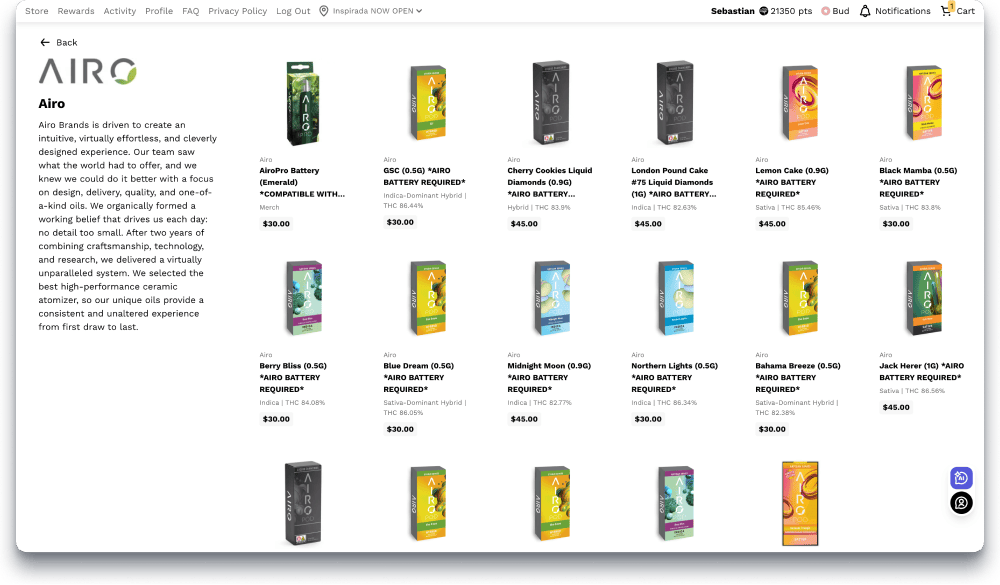The image size is (1000, 585).
Task: Click the Airo brand logo
Action: (88, 71)
